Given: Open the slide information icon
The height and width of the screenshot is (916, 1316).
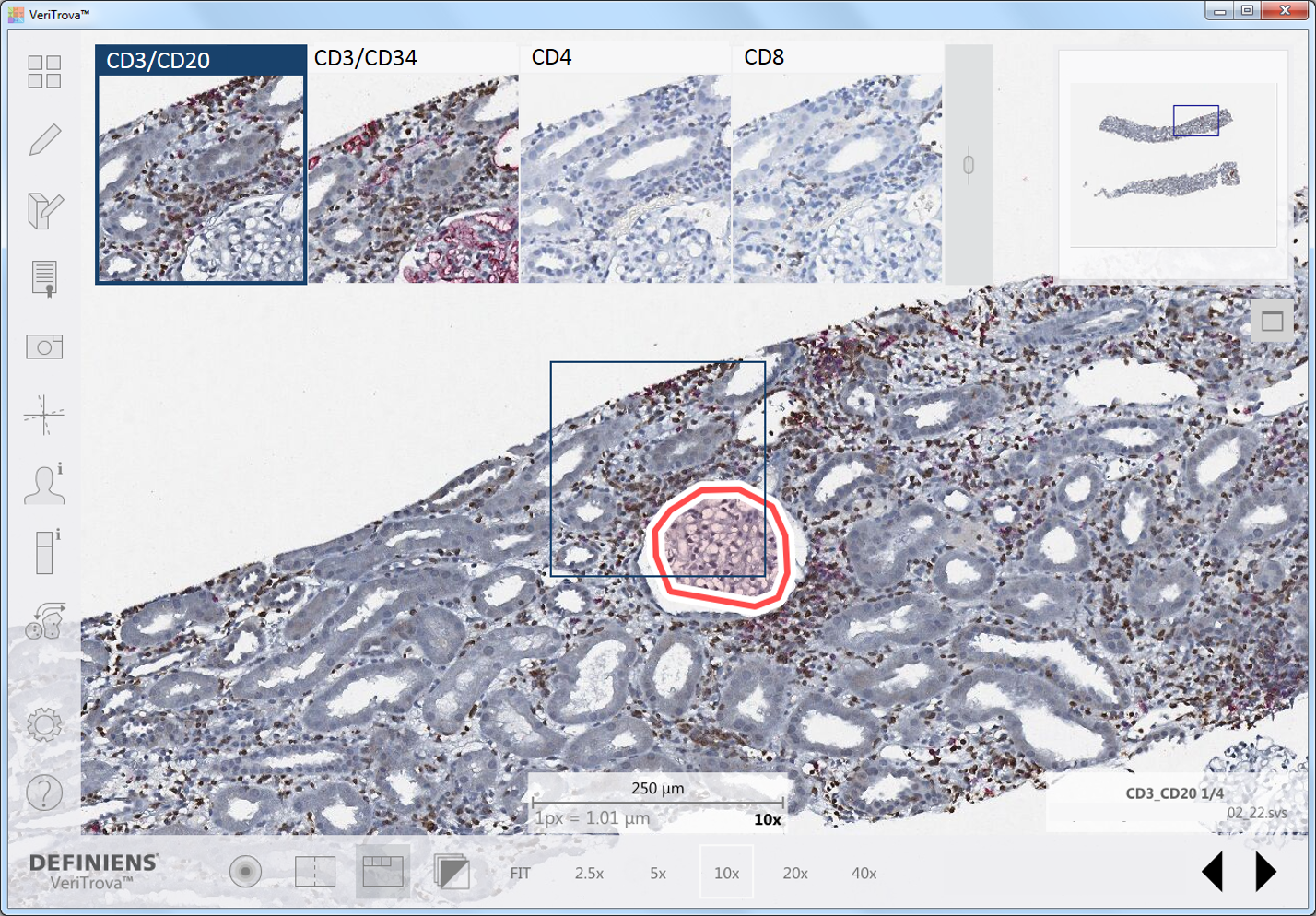Looking at the screenshot, I should [x=46, y=552].
